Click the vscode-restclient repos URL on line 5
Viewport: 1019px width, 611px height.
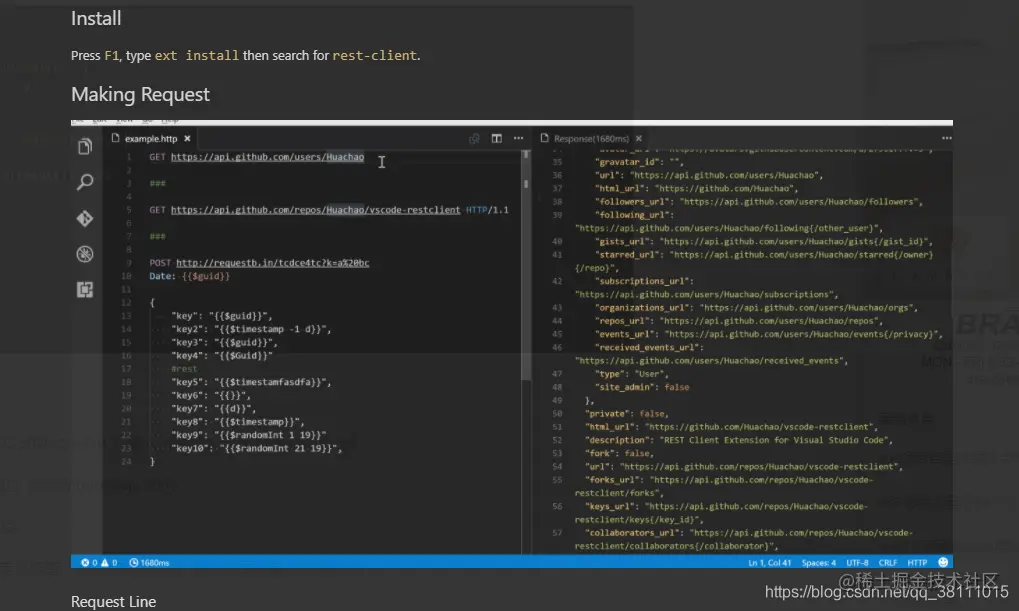coord(315,210)
